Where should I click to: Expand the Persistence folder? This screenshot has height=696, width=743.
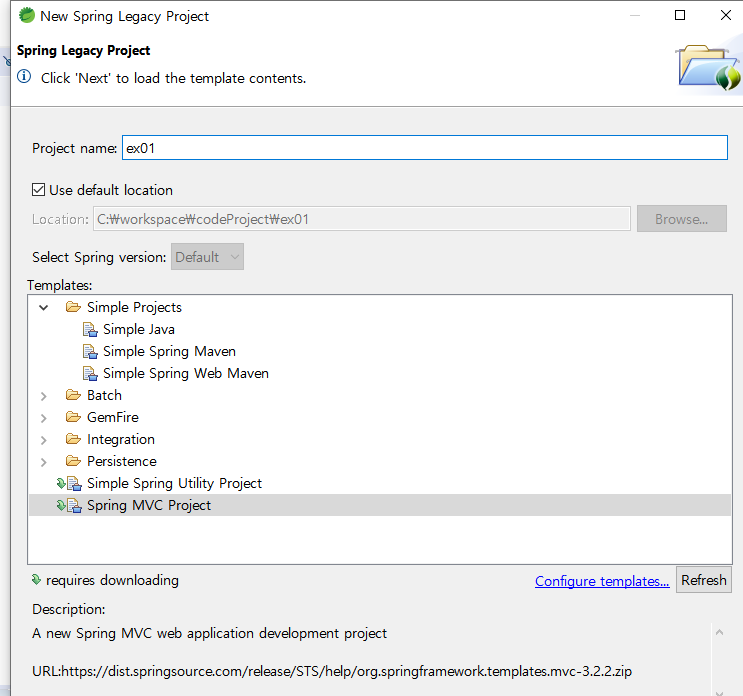click(x=44, y=462)
